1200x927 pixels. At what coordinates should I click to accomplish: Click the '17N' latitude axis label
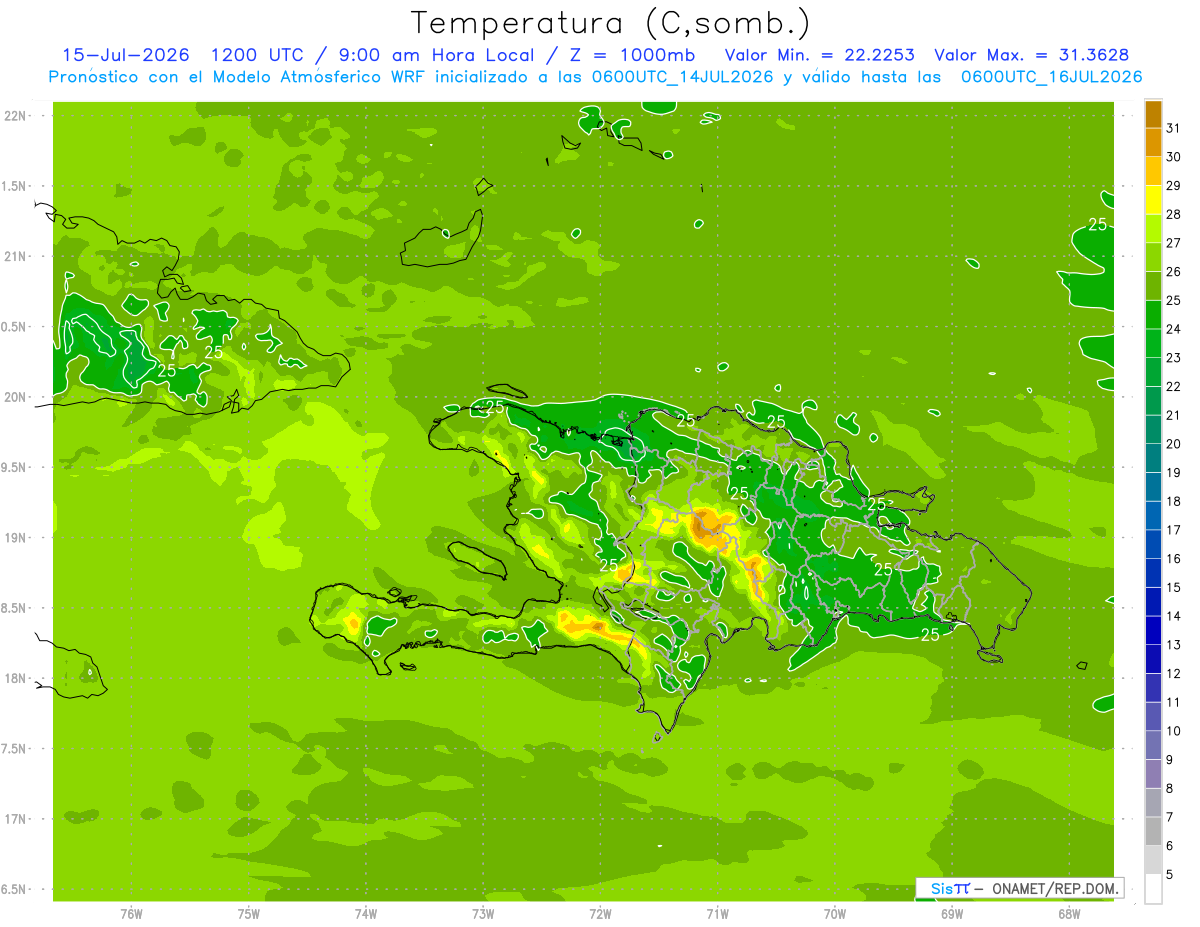click(x=15, y=819)
